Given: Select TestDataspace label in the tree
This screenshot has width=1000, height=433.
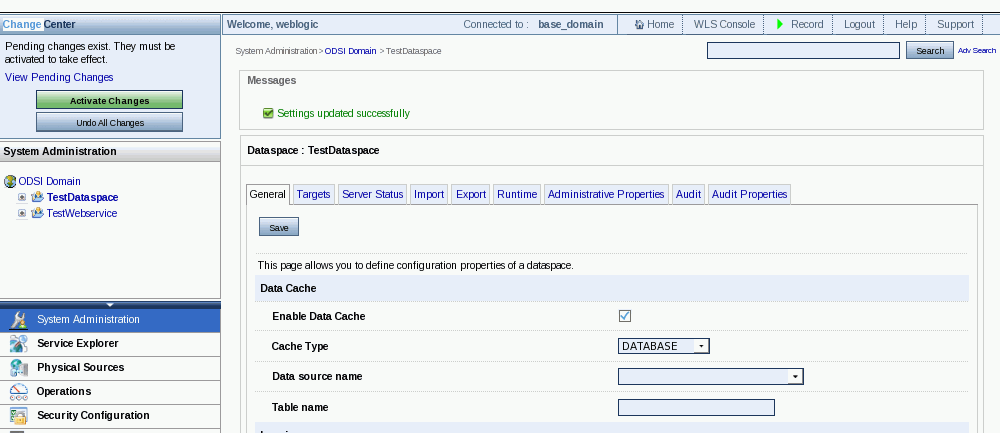Looking at the screenshot, I should click(82, 198).
